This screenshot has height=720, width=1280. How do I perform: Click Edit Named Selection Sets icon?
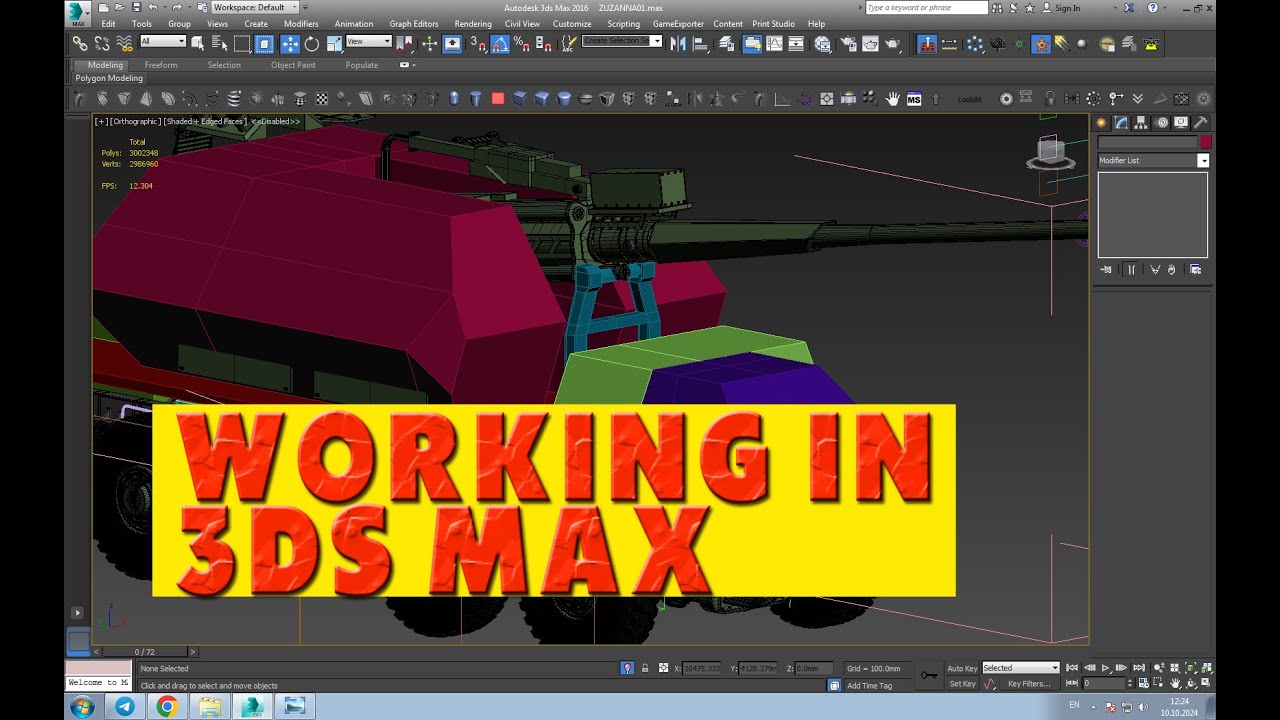coord(568,44)
